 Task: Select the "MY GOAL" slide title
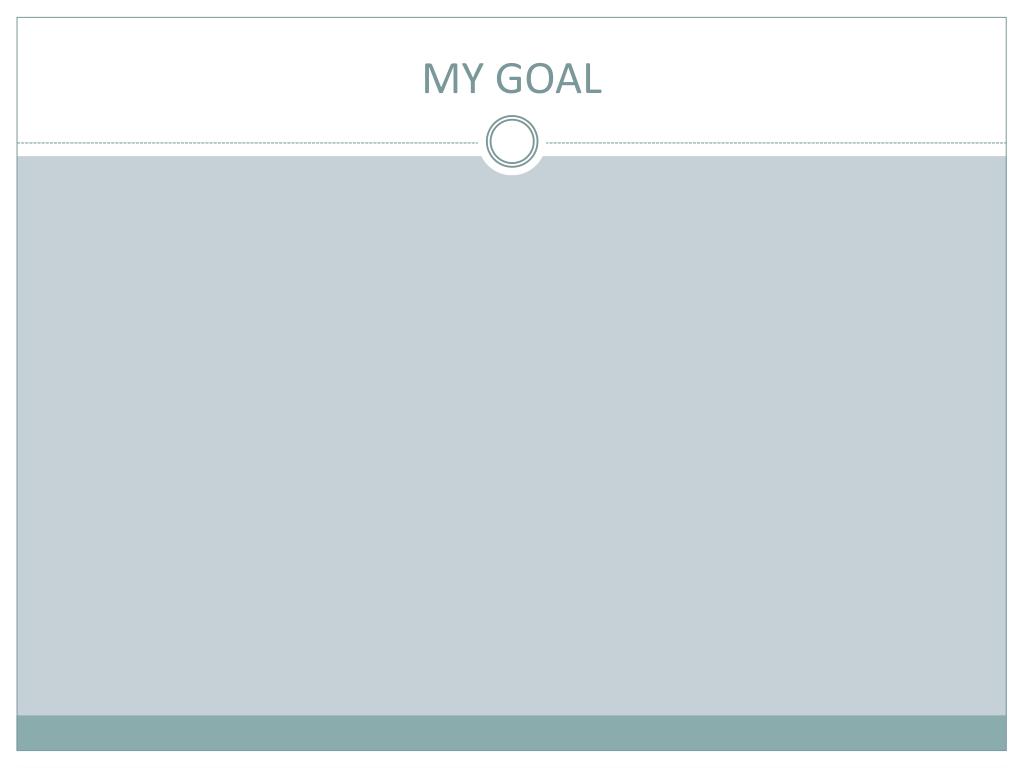point(512,78)
